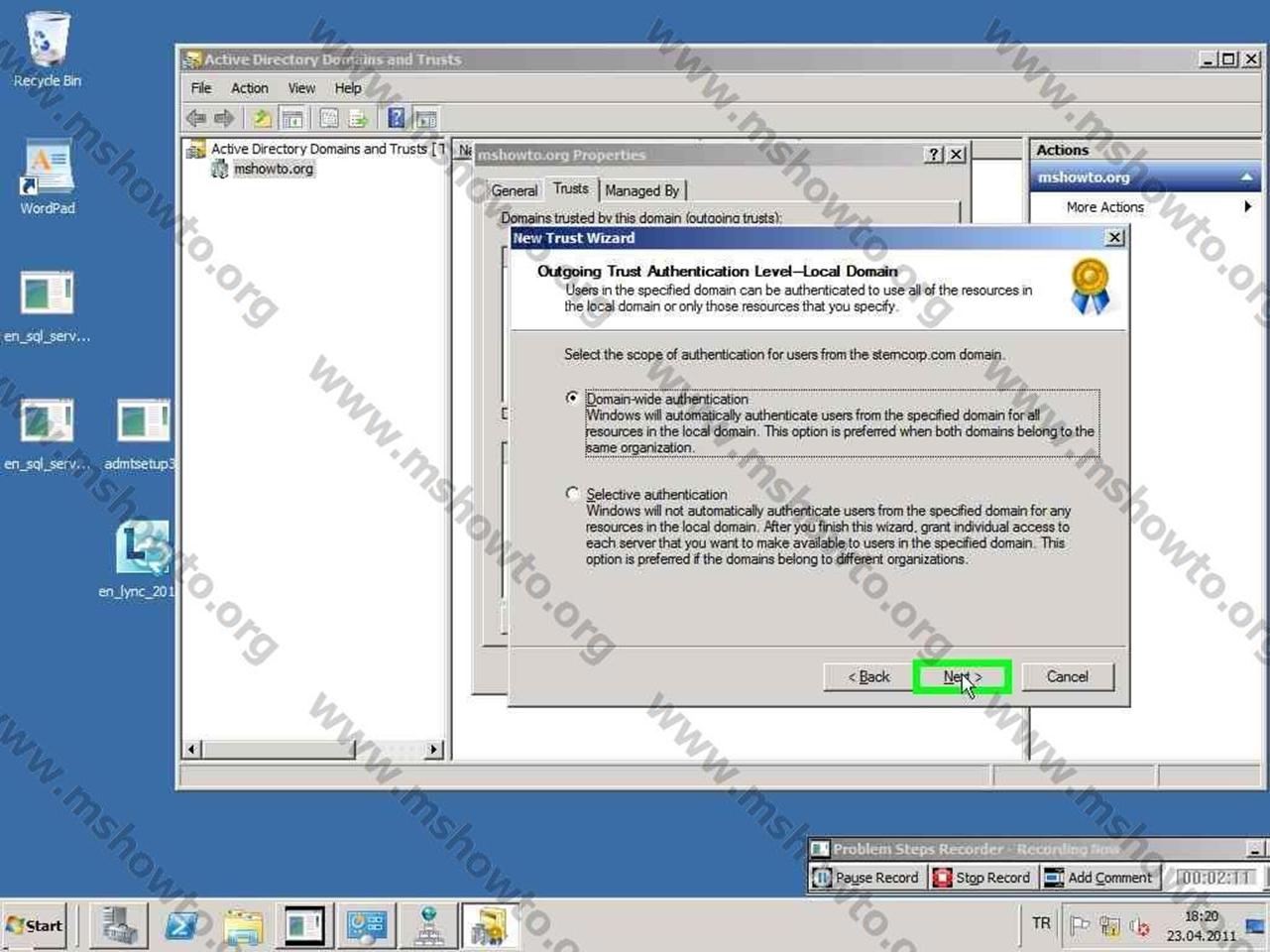
Task: Go back with the Back button
Action: (x=868, y=677)
